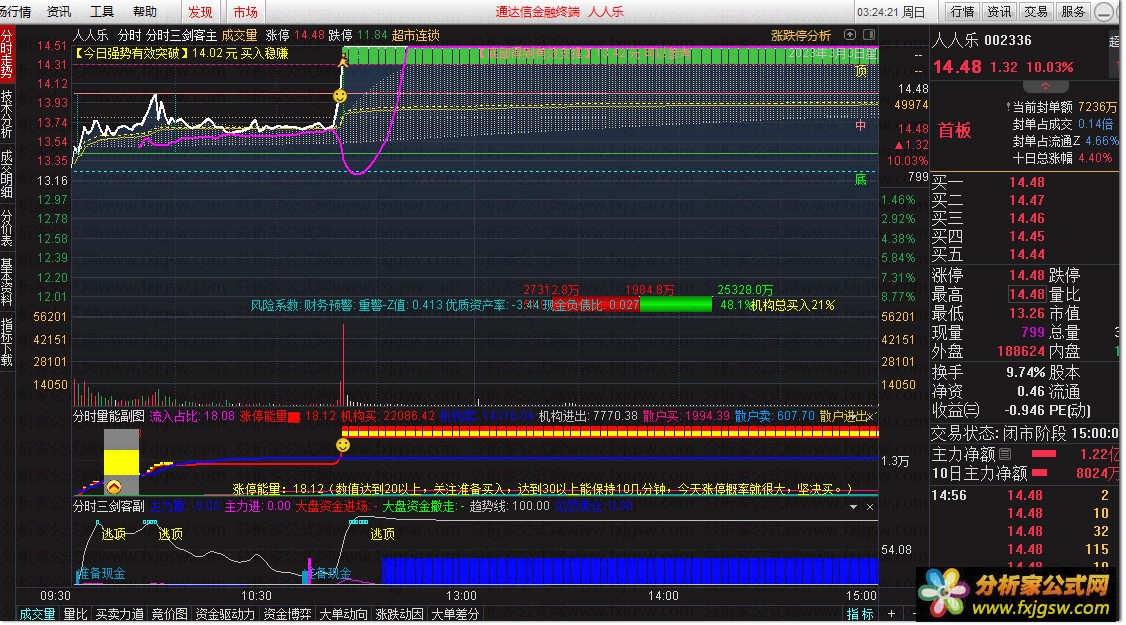Select the 分时走势 sidebar tab
The height and width of the screenshot is (625, 1126).
pos(7,53)
